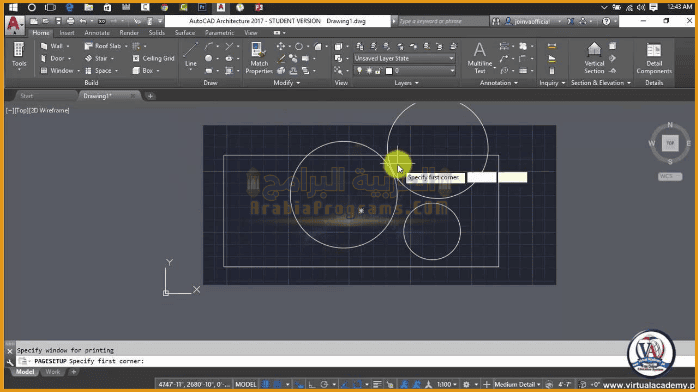
Task: Toggle layer on/off lightbulb icon
Action: [x=359, y=71]
